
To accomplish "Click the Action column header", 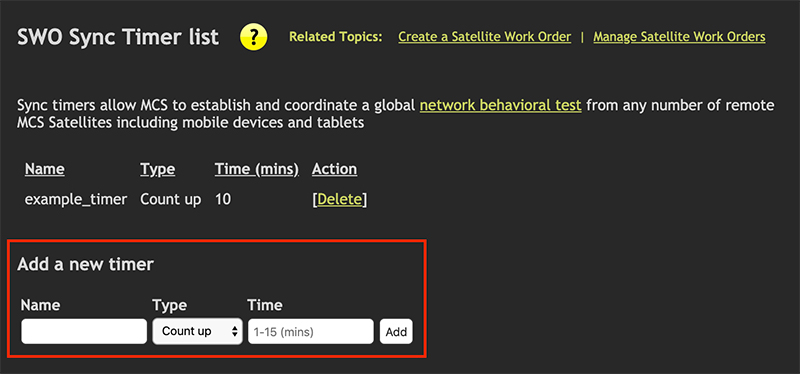I will click(x=334, y=169).
